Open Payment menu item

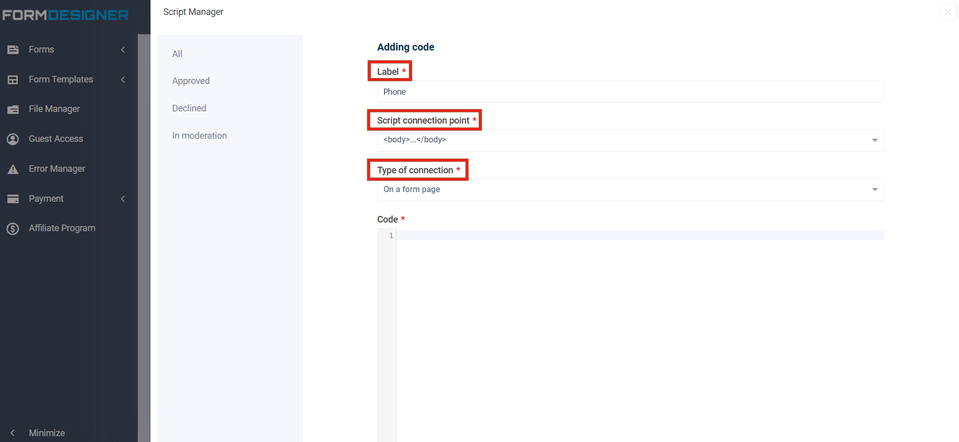[x=46, y=199]
